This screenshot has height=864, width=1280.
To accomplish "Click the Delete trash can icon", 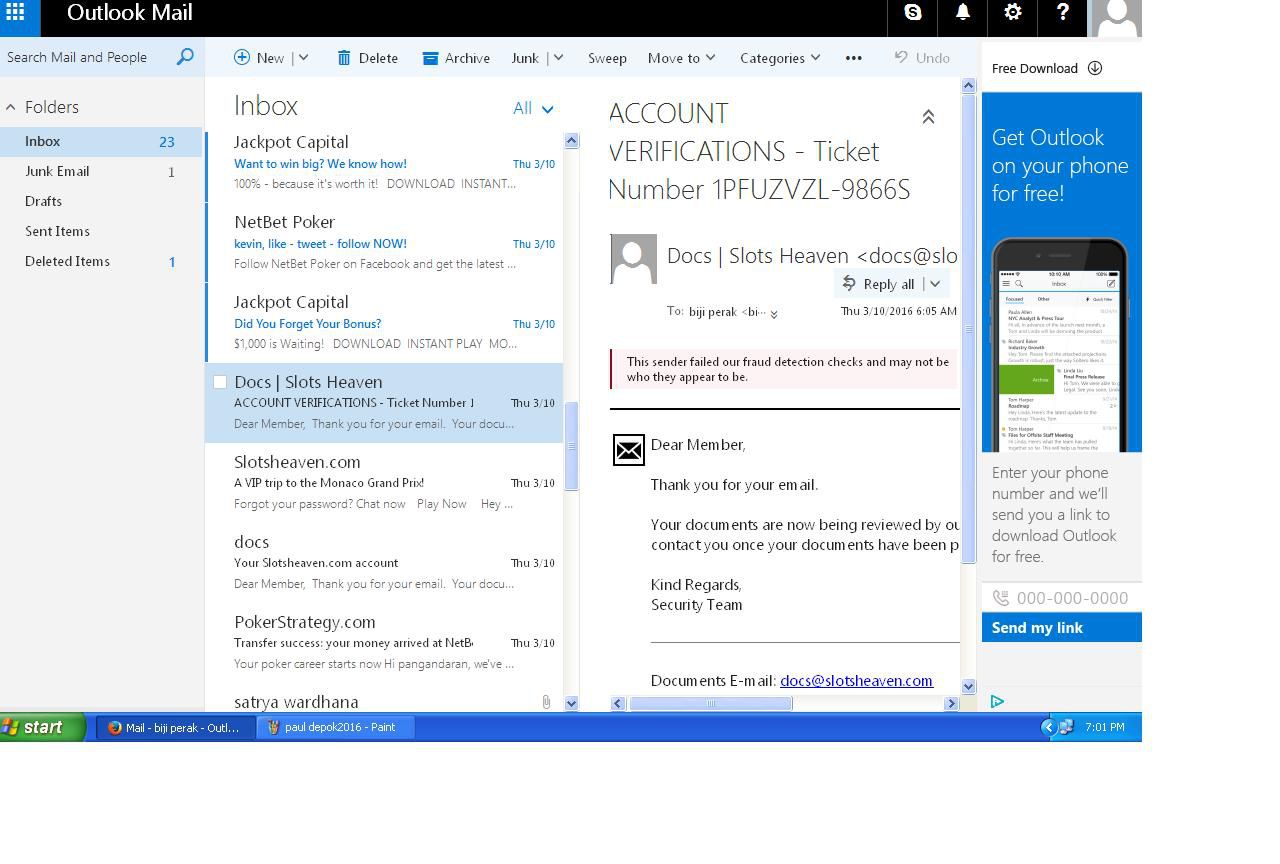I will click(344, 58).
